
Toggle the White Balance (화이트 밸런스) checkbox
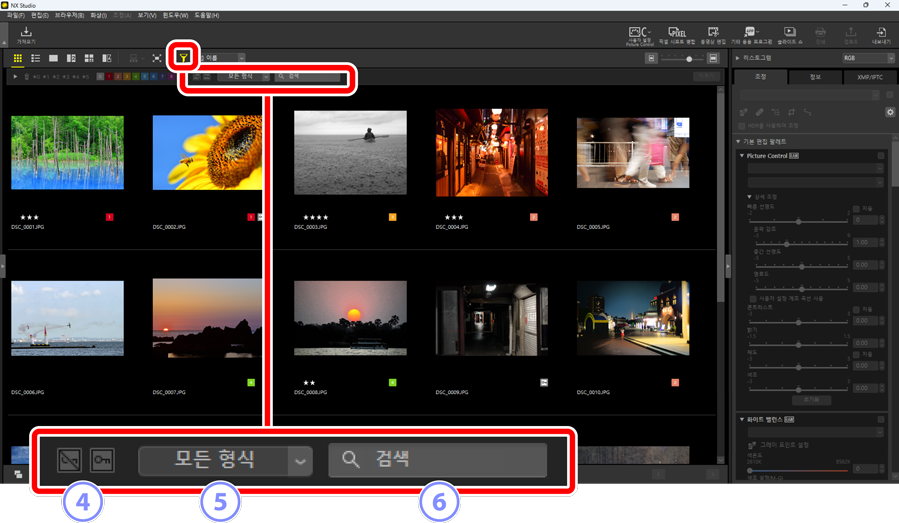(x=881, y=419)
